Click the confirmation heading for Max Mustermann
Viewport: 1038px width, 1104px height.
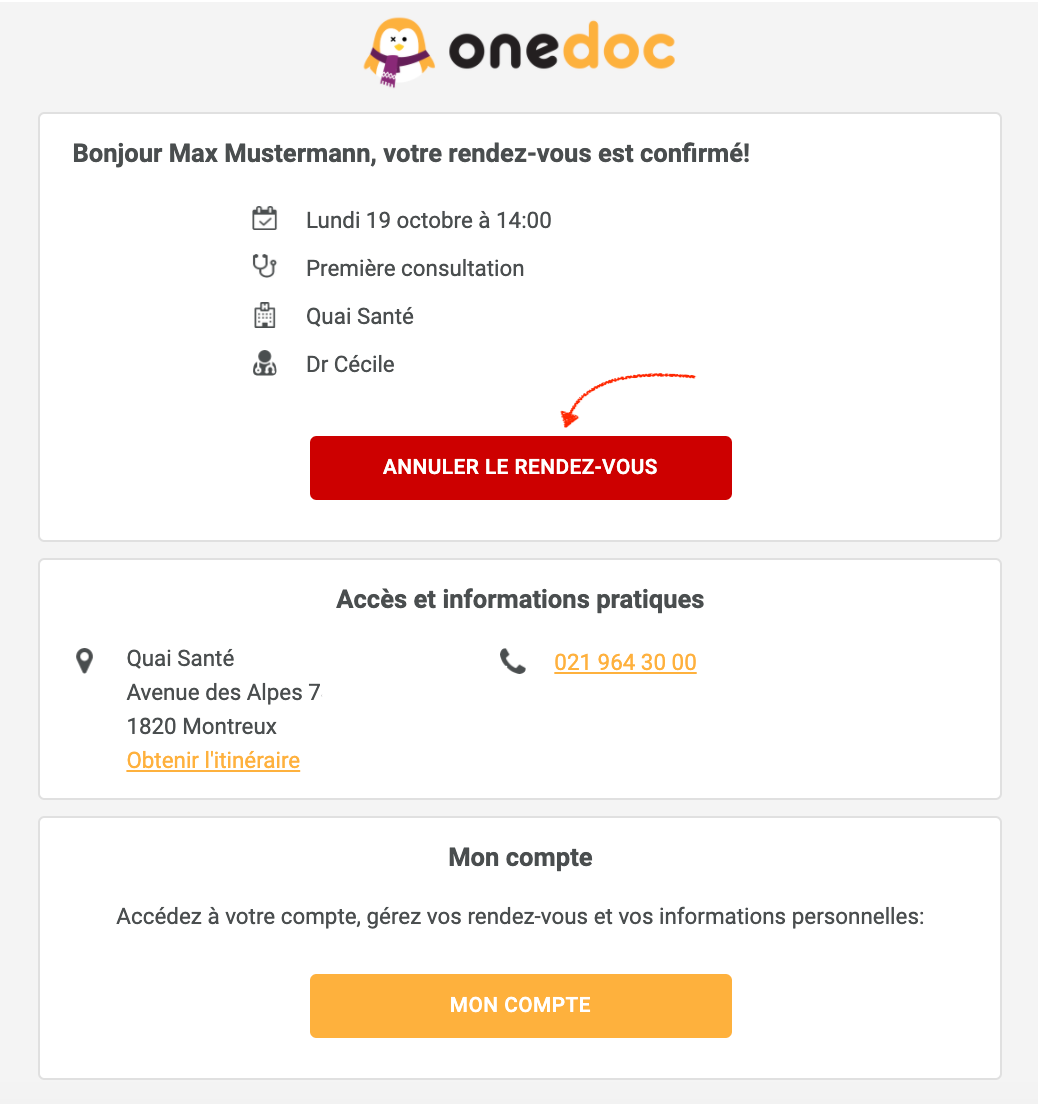[411, 155]
